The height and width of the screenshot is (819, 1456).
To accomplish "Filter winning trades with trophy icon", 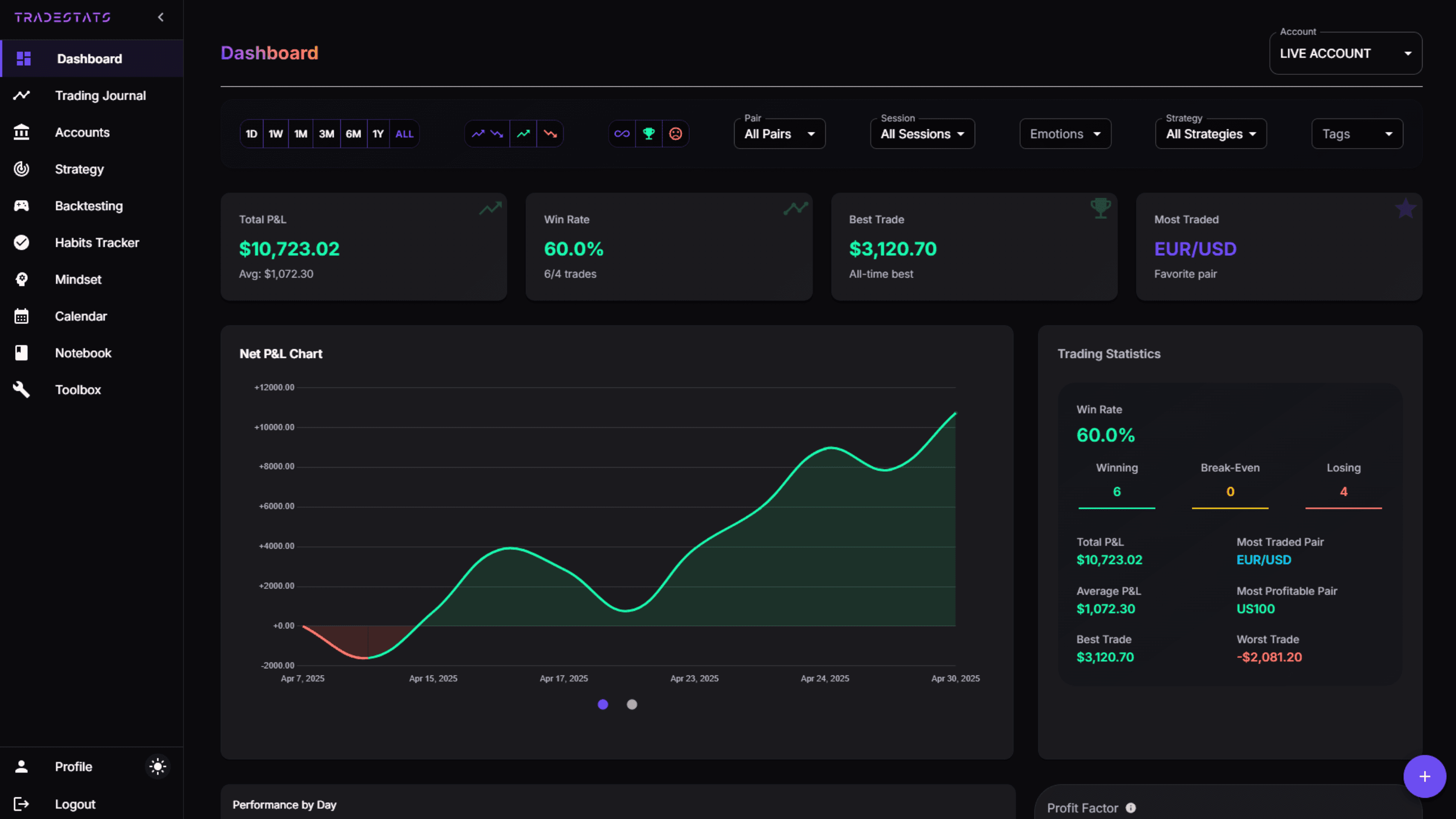I will point(649,134).
